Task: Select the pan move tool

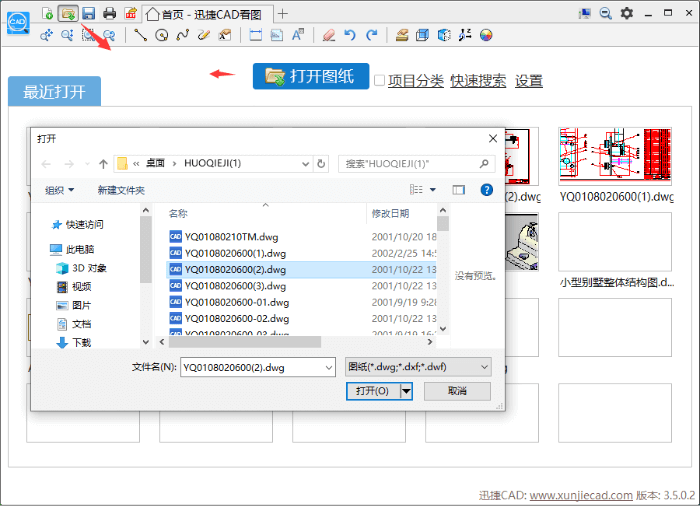Action: pos(47,35)
